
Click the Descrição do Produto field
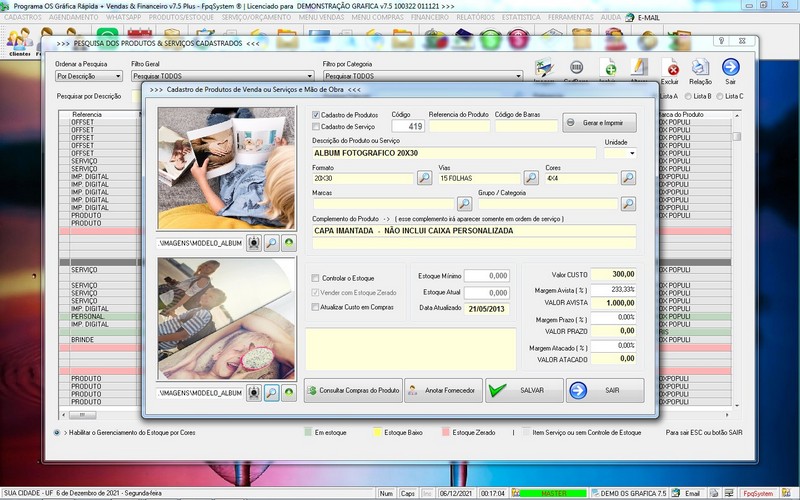pos(454,153)
